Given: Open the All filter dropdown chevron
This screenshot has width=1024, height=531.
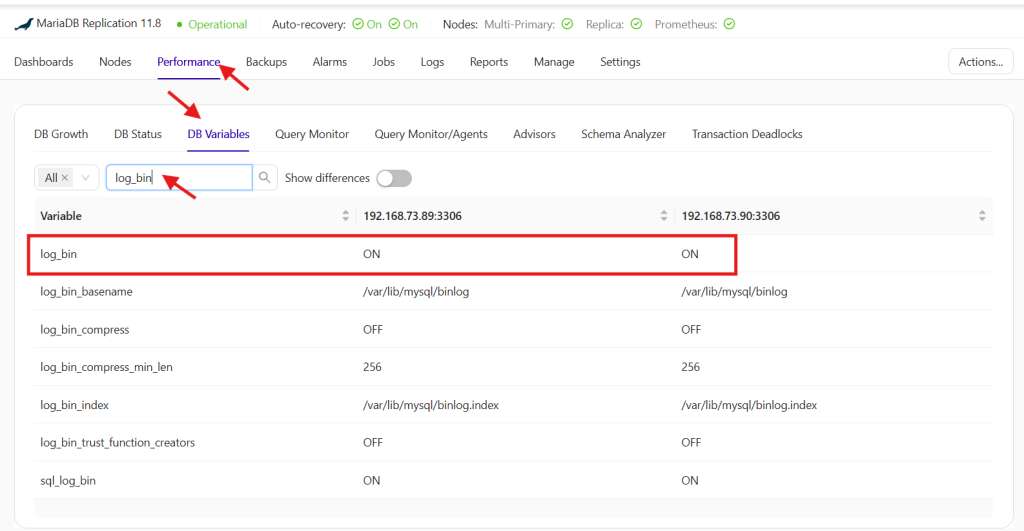Looking at the screenshot, I should click(x=85, y=178).
